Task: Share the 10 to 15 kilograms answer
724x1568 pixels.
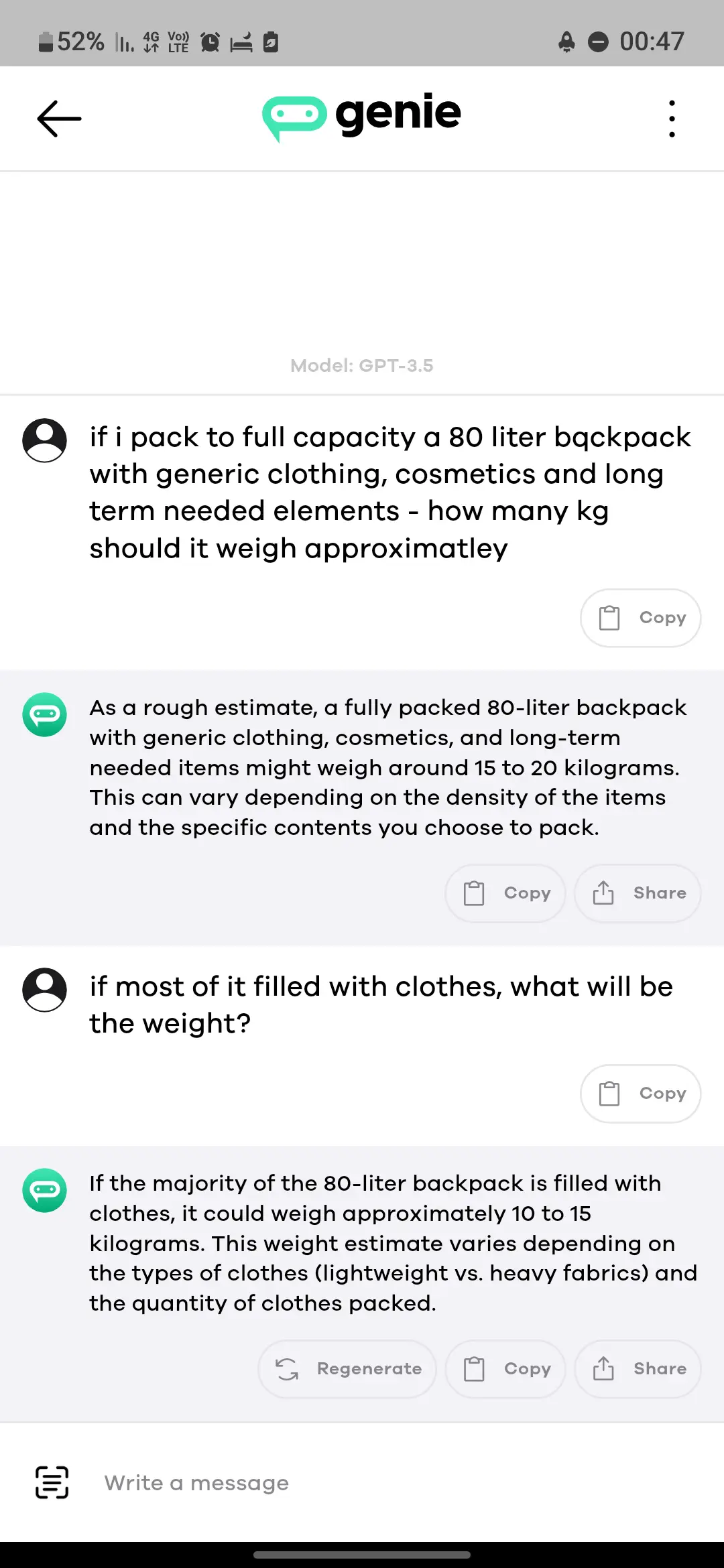Action: point(638,1369)
